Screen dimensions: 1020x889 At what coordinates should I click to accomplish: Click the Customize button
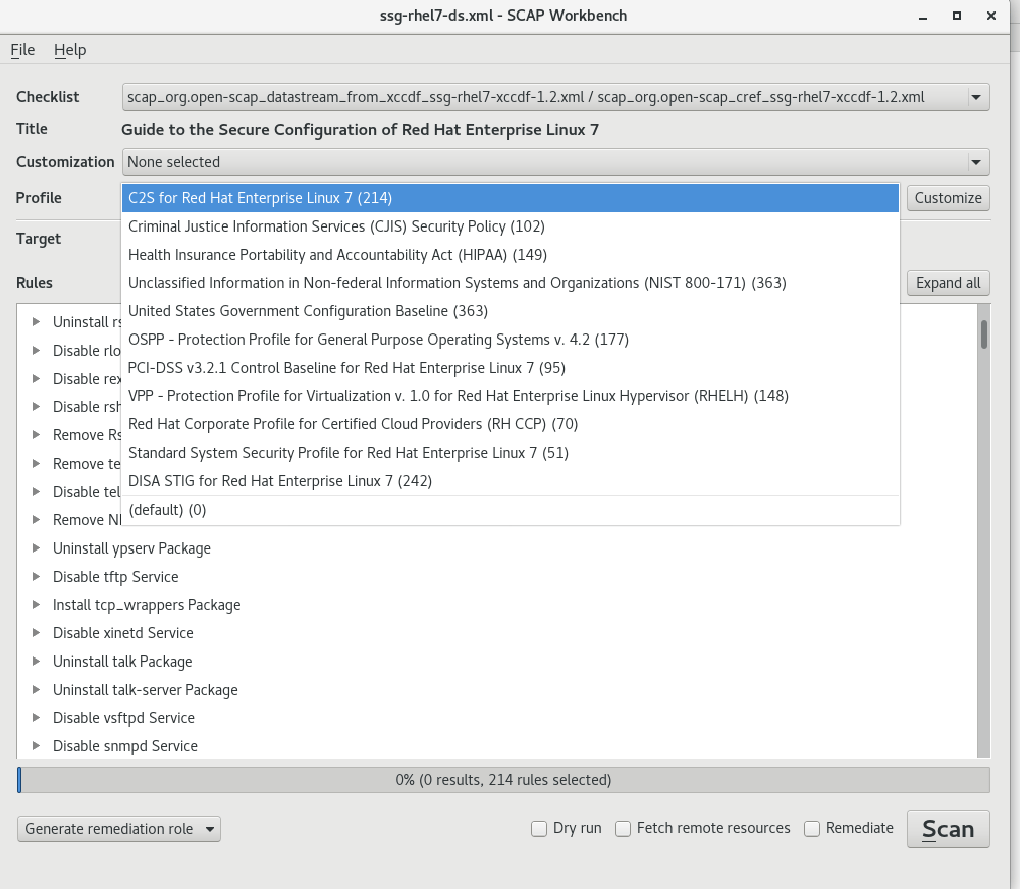pyautogui.click(x=947, y=198)
